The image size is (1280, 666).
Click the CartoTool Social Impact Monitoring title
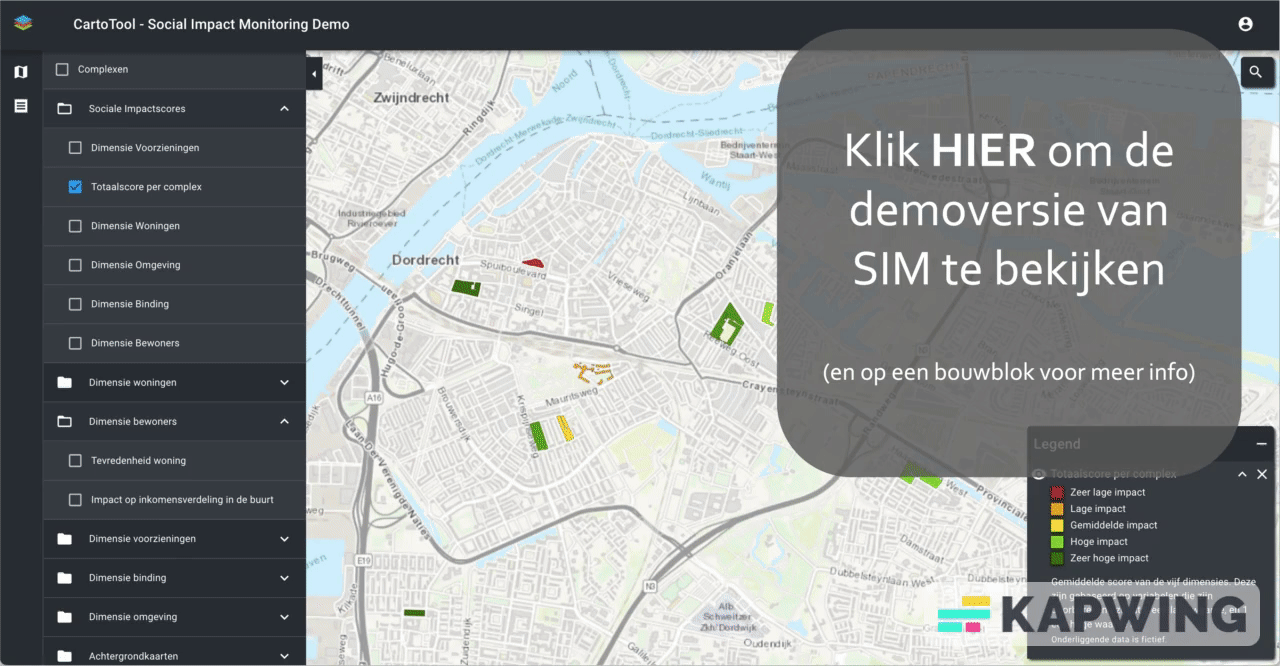tap(211, 24)
